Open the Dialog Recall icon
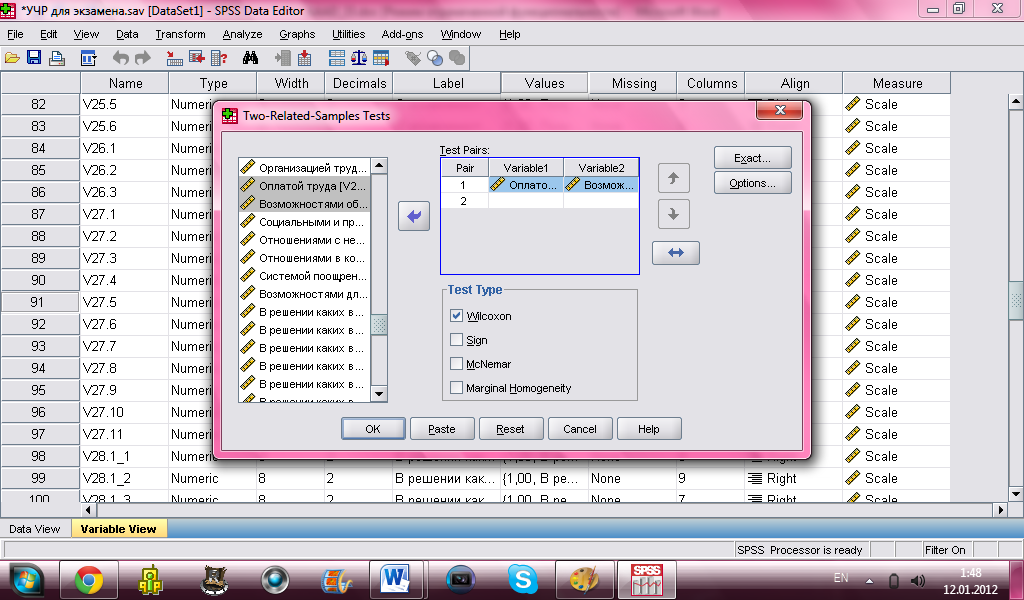Image resolution: width=1024 pixels, height=600 pixels. 88,58
